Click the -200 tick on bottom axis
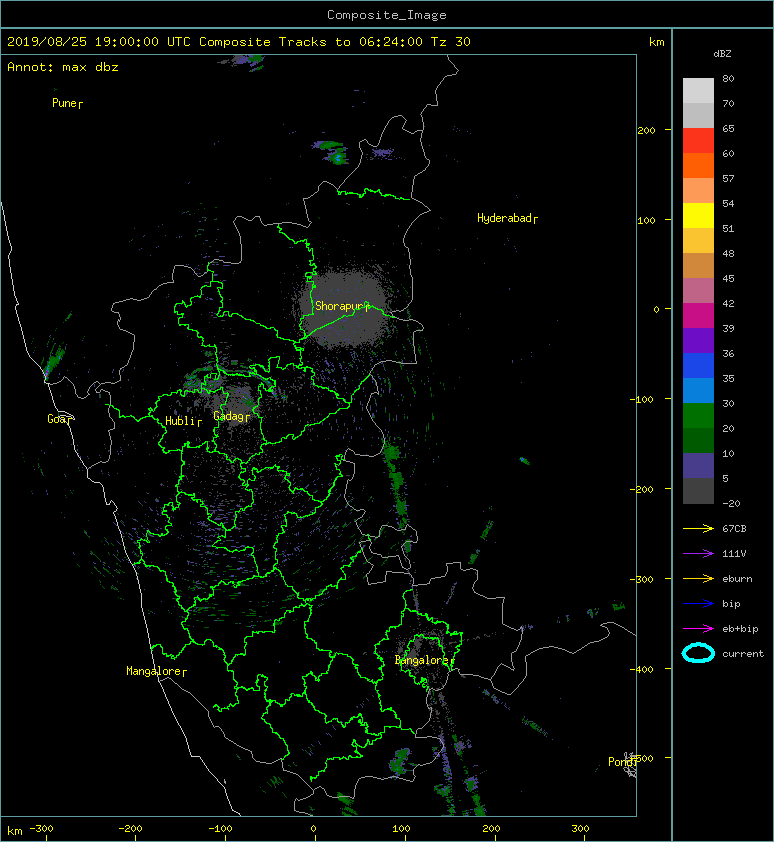This screenshot has width=774, height=842. click(x=131, y=829)
